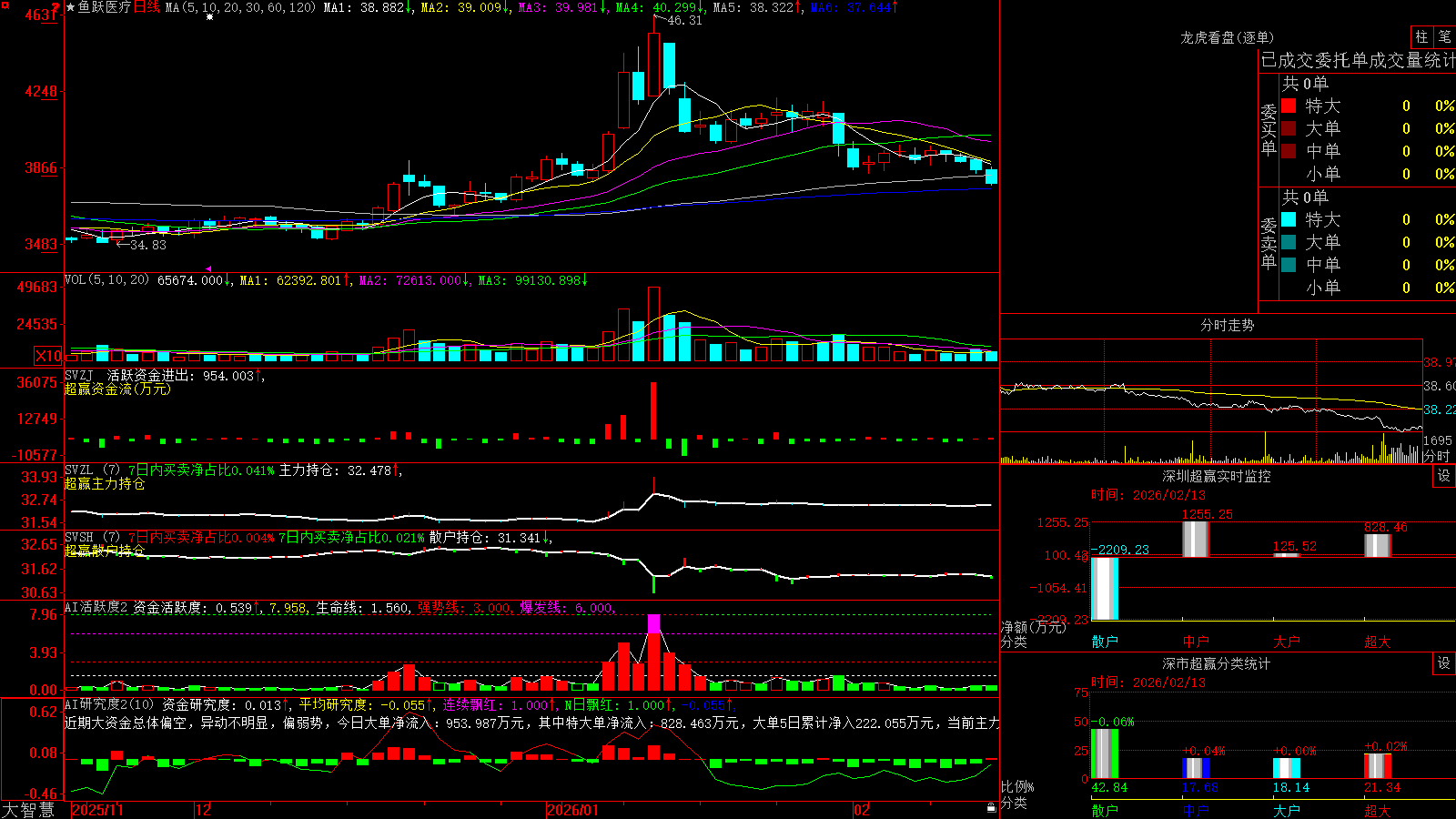The height and width of the screenshot is (819, 1456).
Task: Switch the order view to 笔 mode
Action: coord(1444,37)
